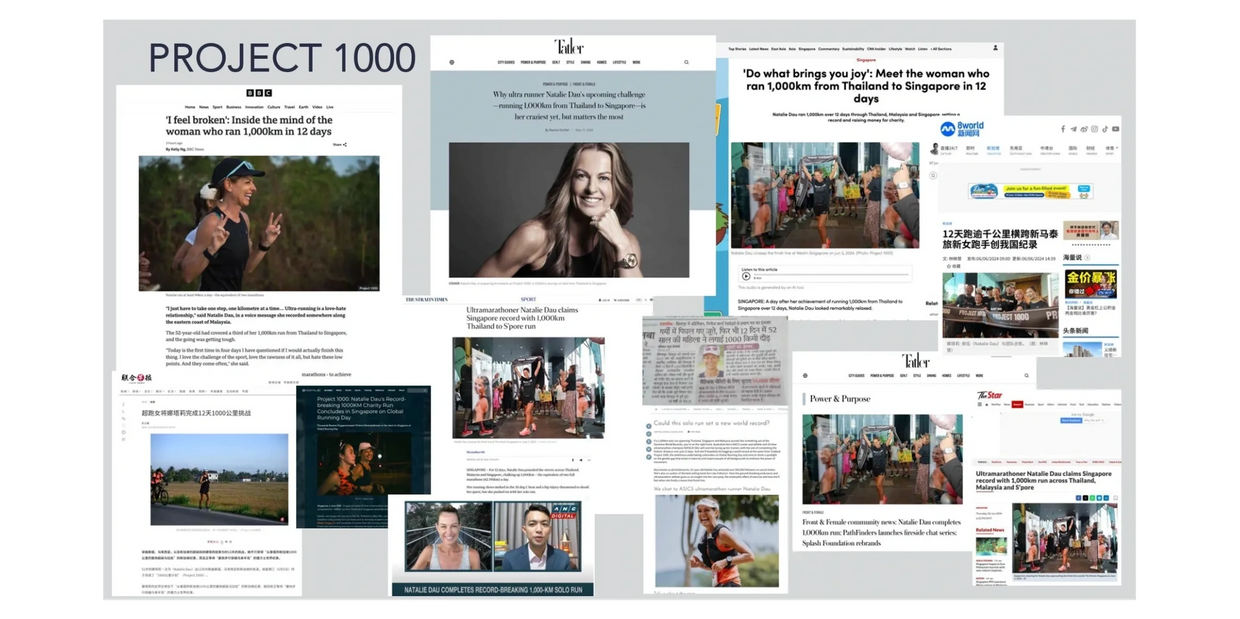Click the Tatler logo above the upcoming challenge article
1240x619 pixels.
[569, 46]
